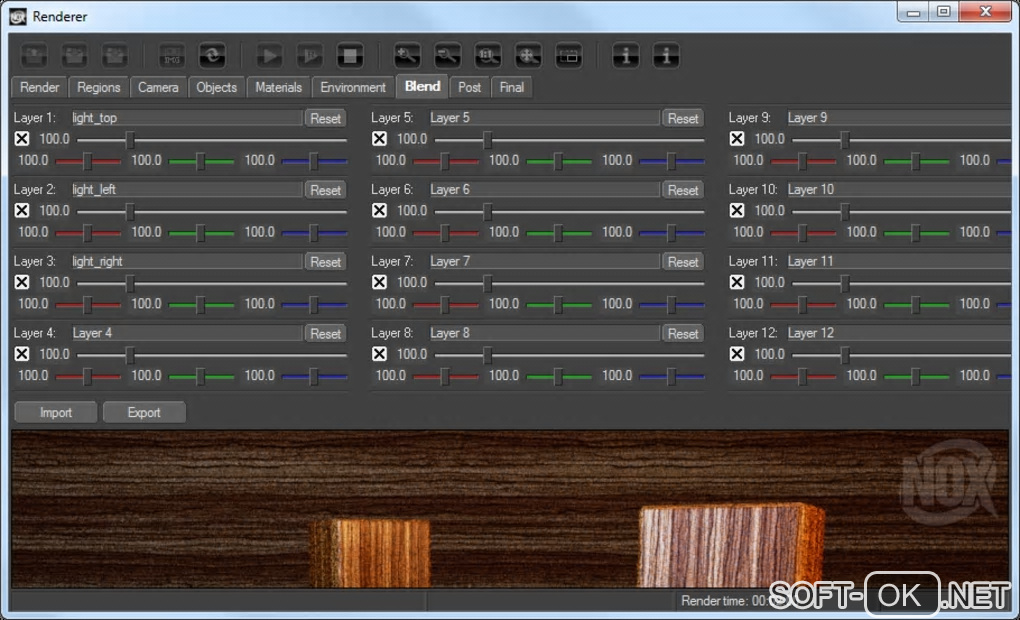
Task: Open the Materials tab
Action: click(x=278, y=87)
